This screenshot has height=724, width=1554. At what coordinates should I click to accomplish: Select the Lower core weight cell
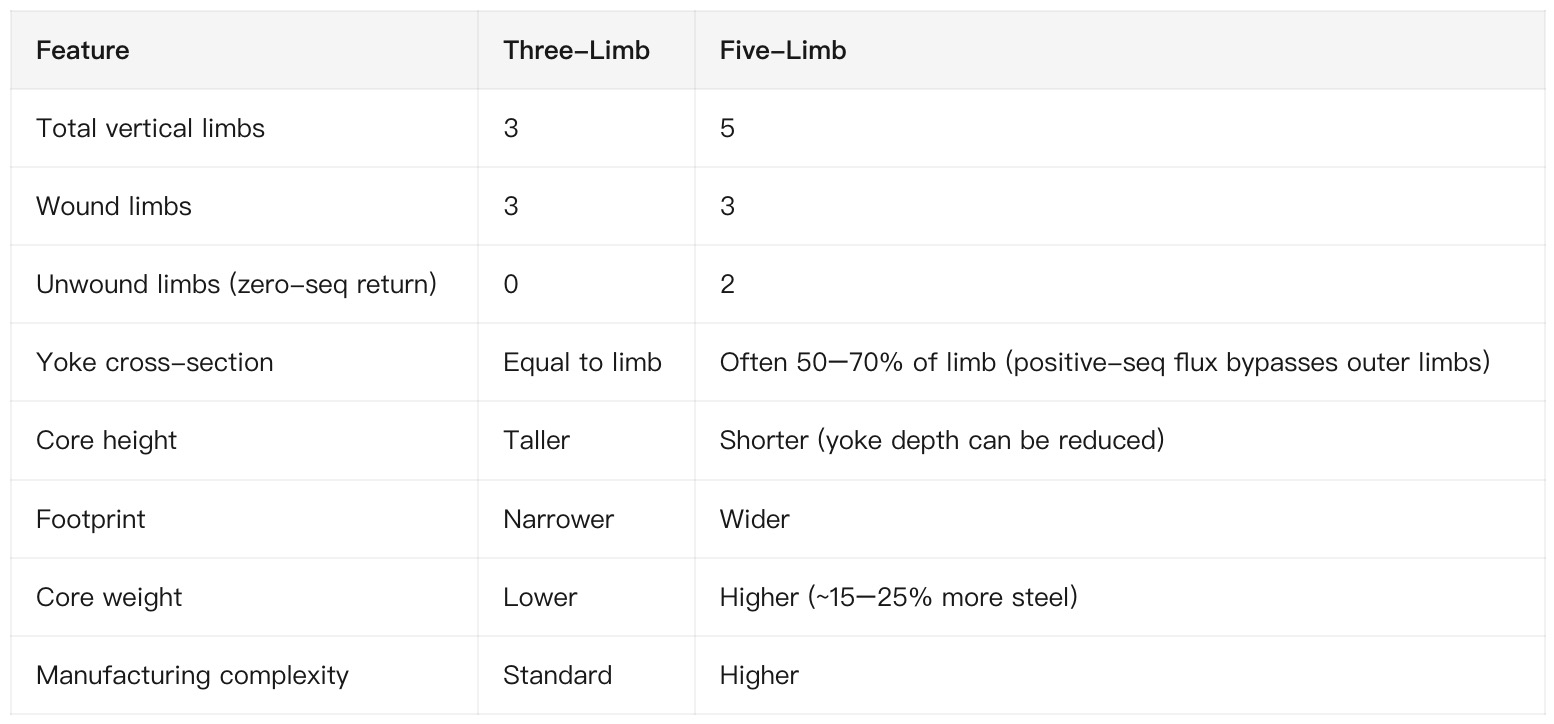(541, 597)
